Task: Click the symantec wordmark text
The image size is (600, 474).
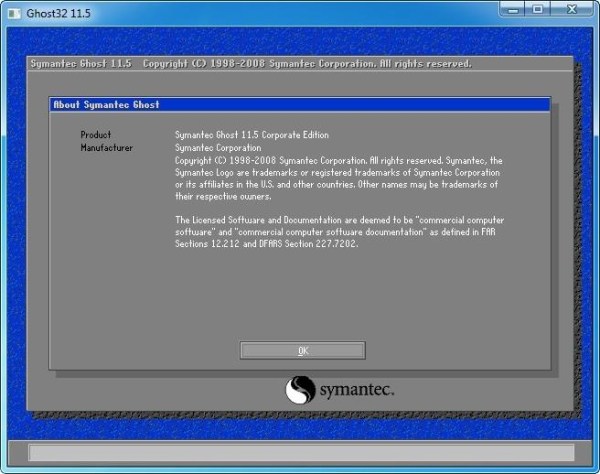Action: pyautogui.click(x=357, y=389)
